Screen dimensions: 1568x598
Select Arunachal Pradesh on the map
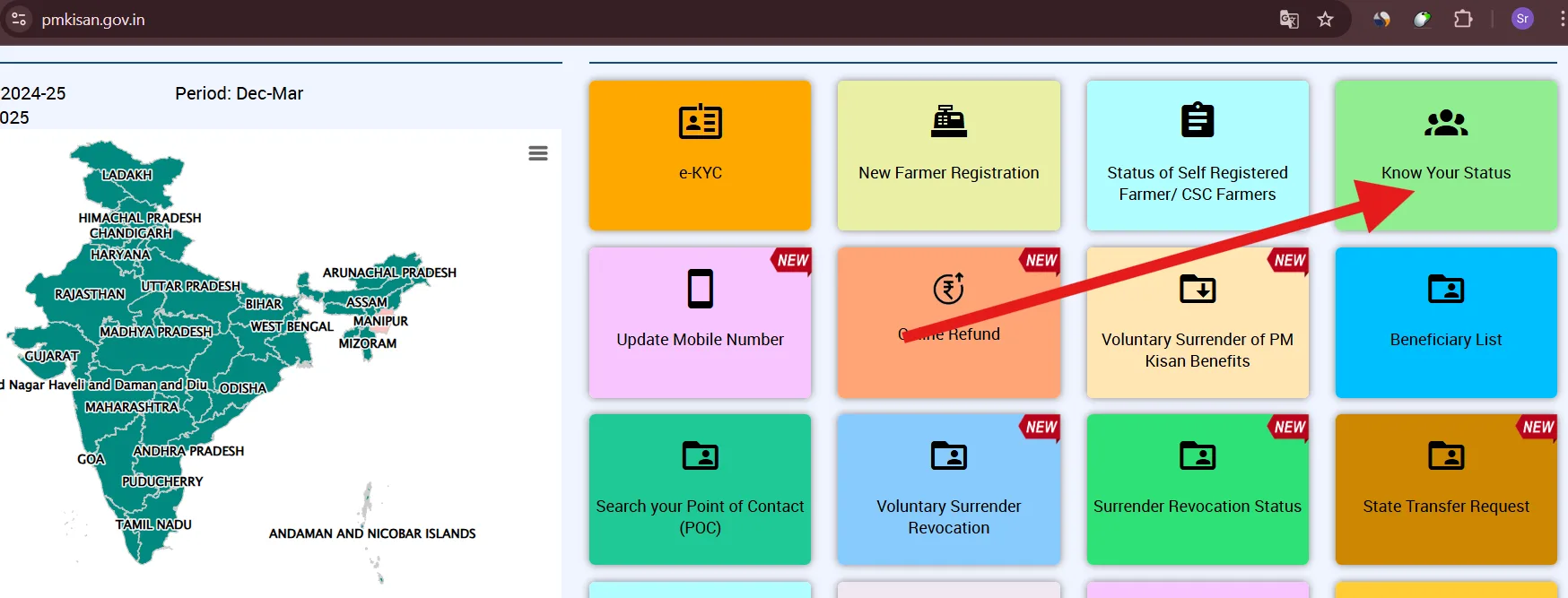tap(389, 273)
